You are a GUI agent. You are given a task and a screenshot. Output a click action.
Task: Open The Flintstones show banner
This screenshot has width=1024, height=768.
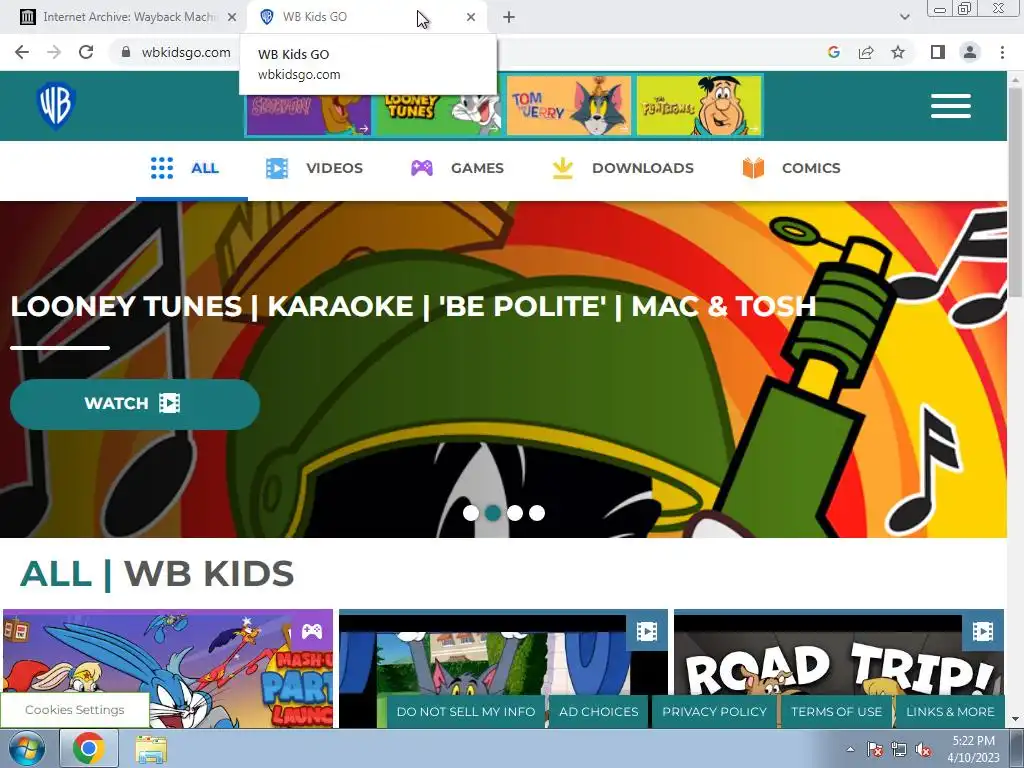(x=699, y=106)
